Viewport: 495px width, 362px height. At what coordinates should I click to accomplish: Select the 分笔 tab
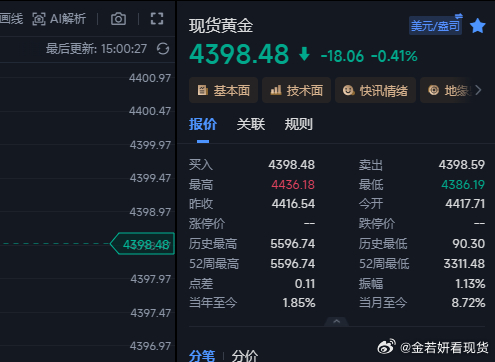pyautogui.click(x=202, y=356)
